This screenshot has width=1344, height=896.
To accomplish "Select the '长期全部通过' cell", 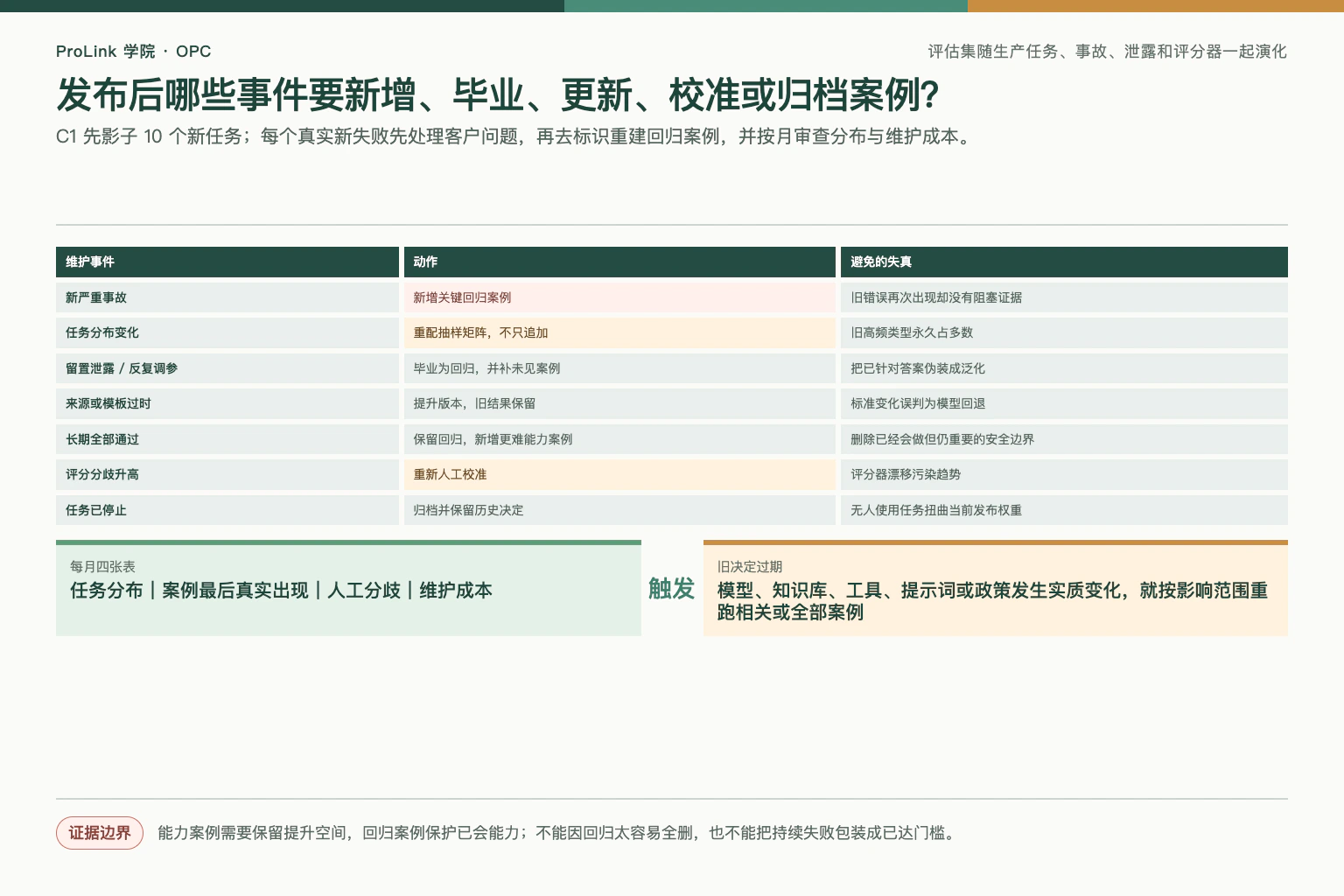I will point(227,439).
